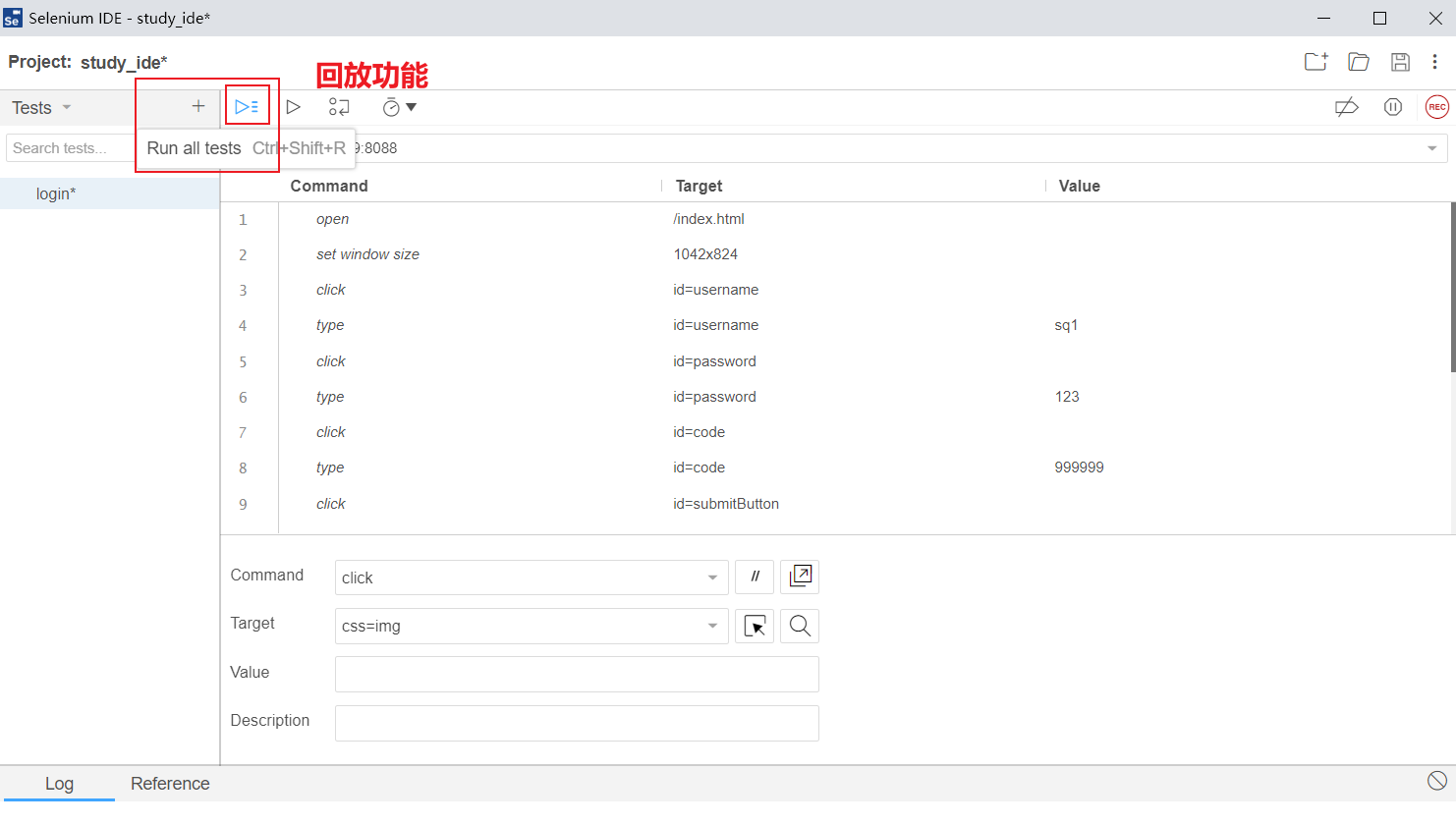1456x825 pixels.
Task: Click the value cell '999999'
Action: click(x=1079, y=467)
